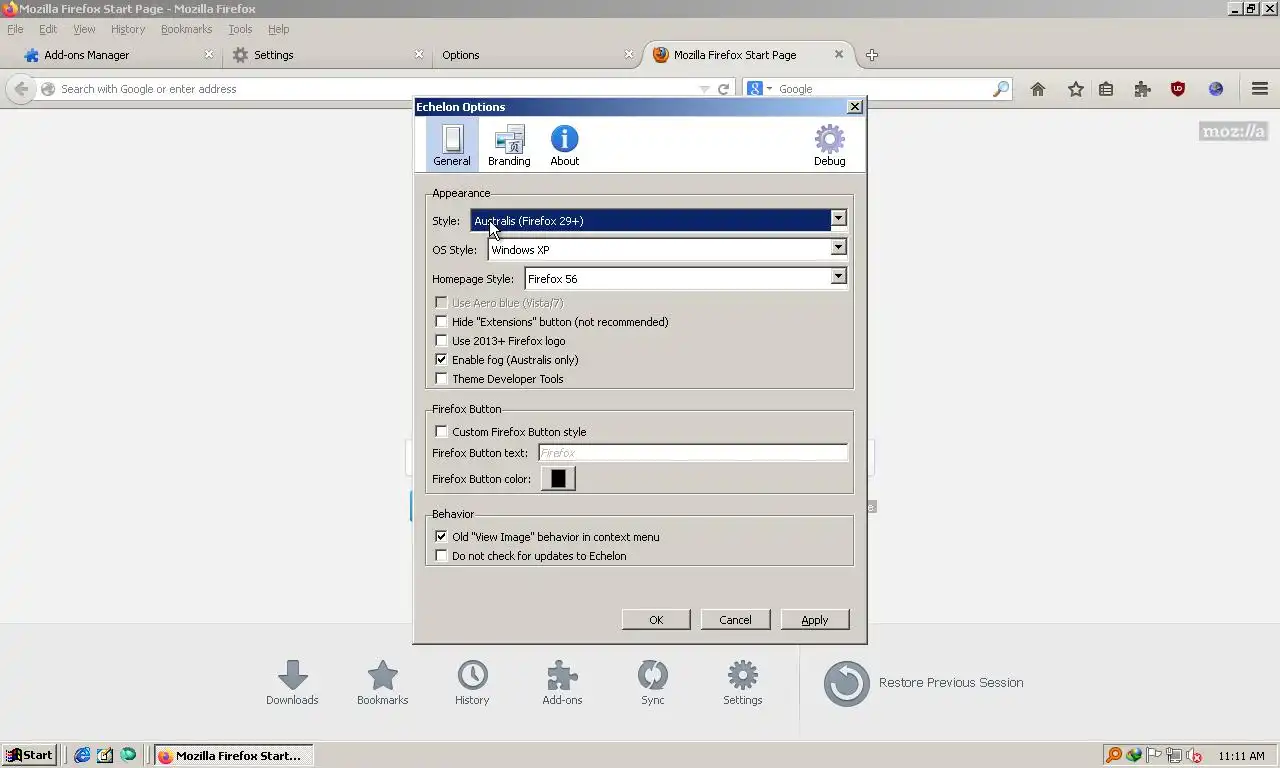Click the Back arrow button
This screenshot has height=768, width=1280.
click(x=21, y=89)
